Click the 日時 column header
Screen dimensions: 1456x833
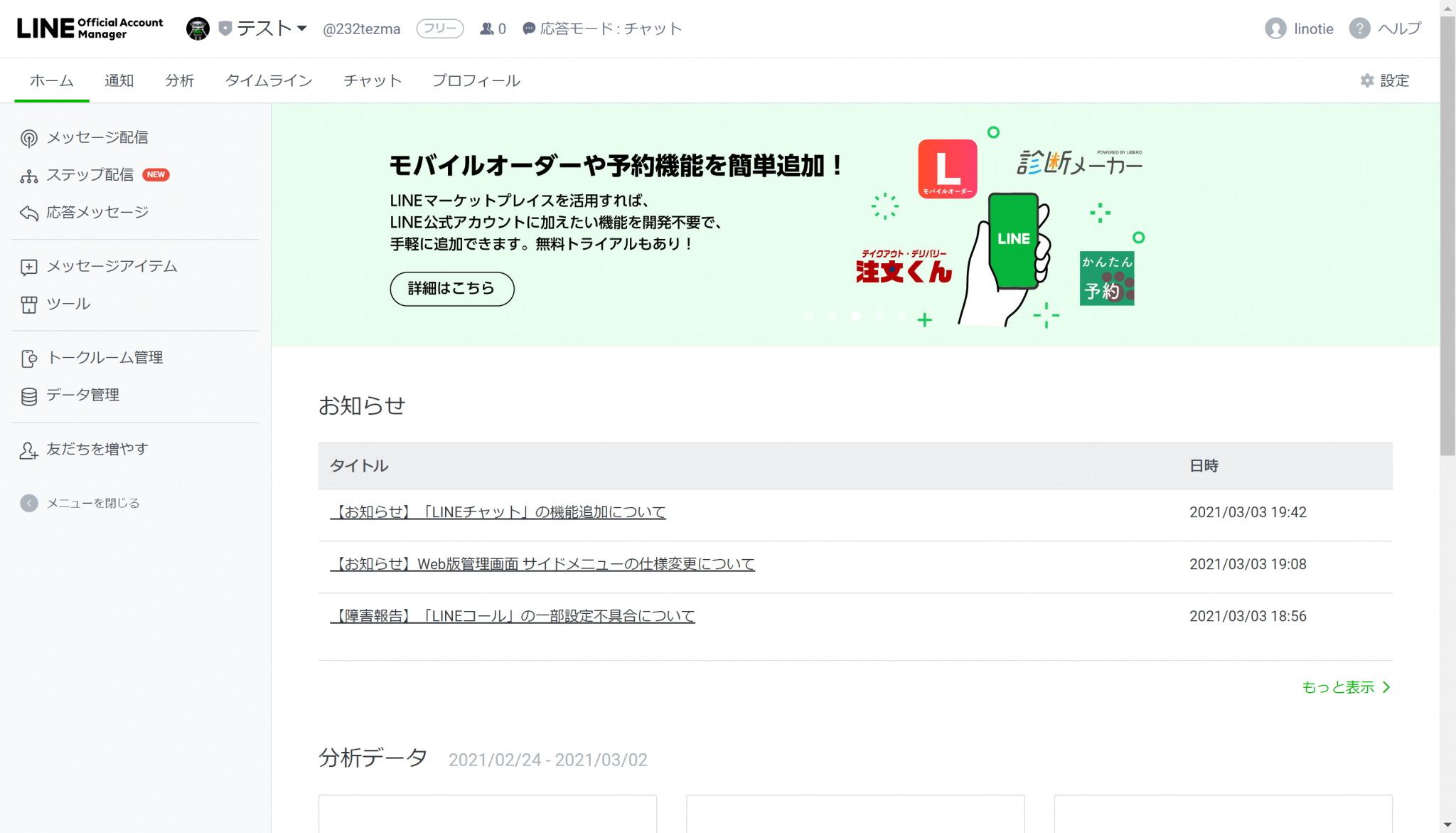coord(1204,466)
